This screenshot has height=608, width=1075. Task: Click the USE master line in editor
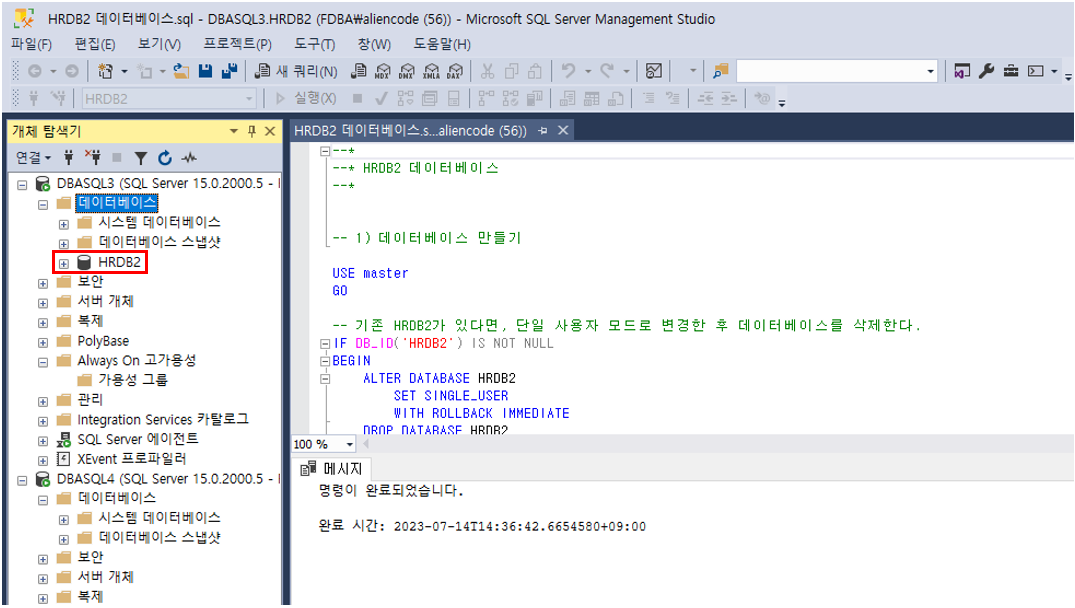tap(370, 273)
